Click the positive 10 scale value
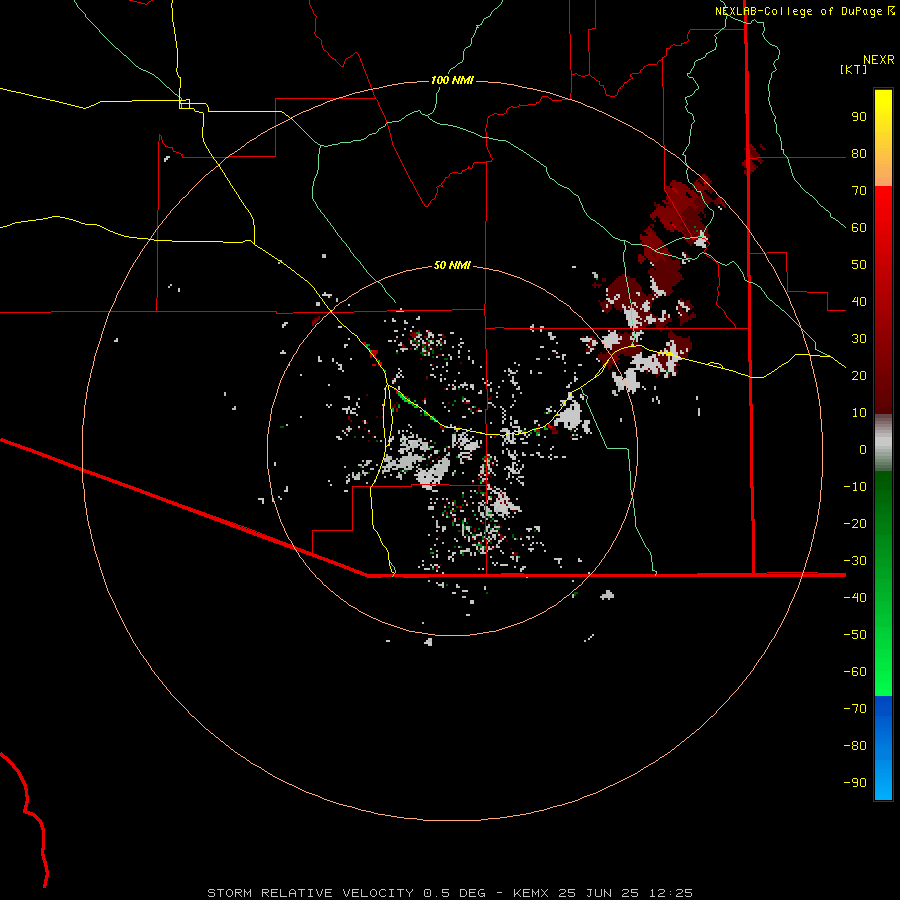 coord(859,413)
